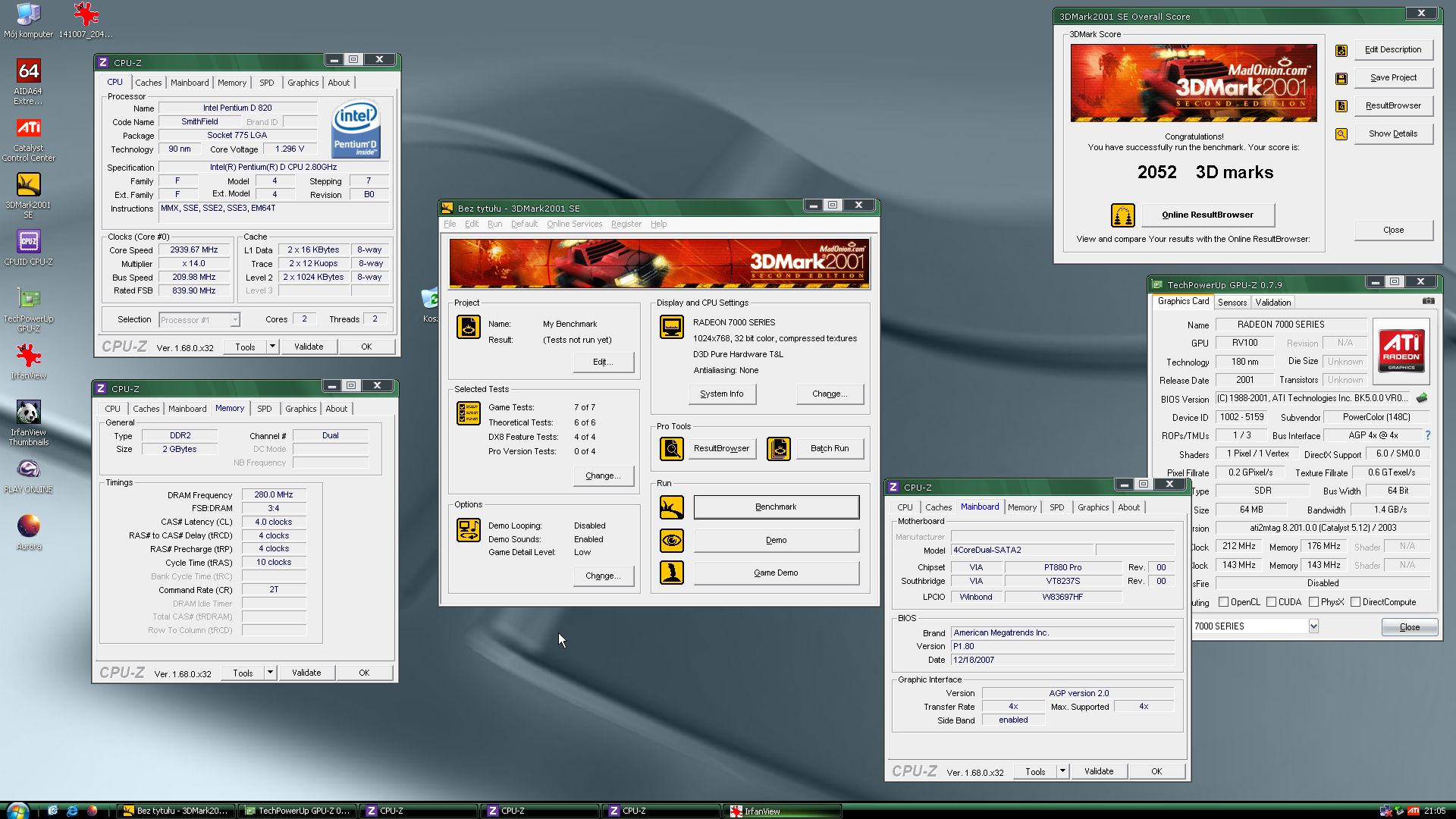Open Tools dropdown arrow in Mainboard CPU-Z window
This screenshot has height=819, width=1456.
click(x=1062, y=771)
